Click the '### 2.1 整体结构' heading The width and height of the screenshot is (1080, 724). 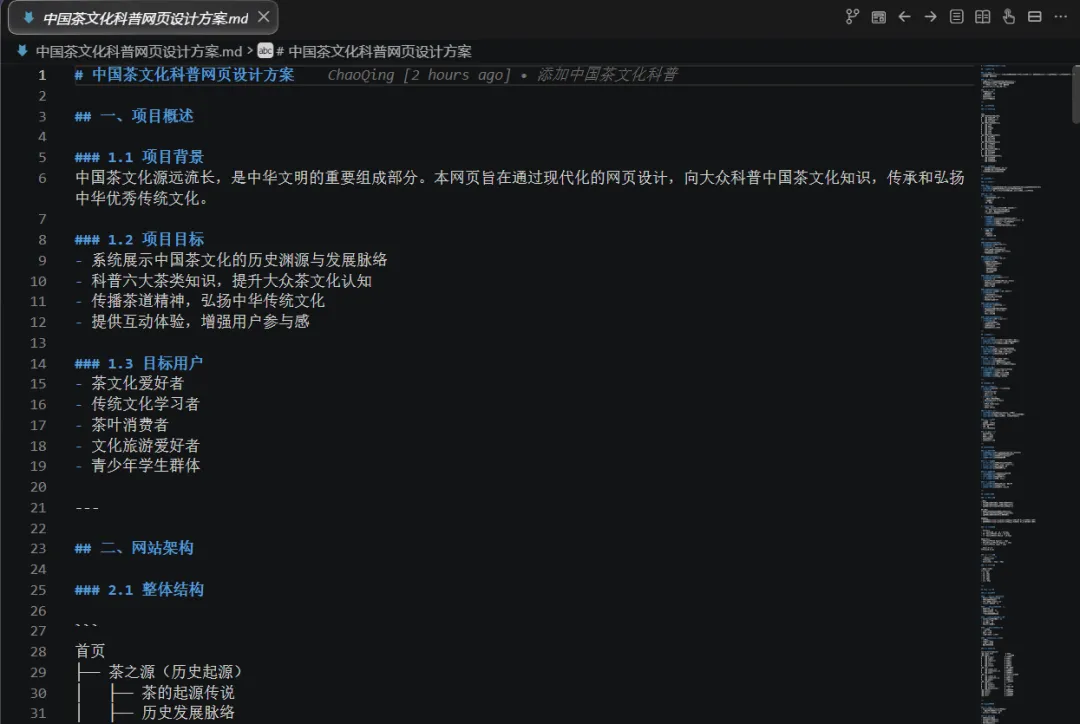tap(139, 590)
